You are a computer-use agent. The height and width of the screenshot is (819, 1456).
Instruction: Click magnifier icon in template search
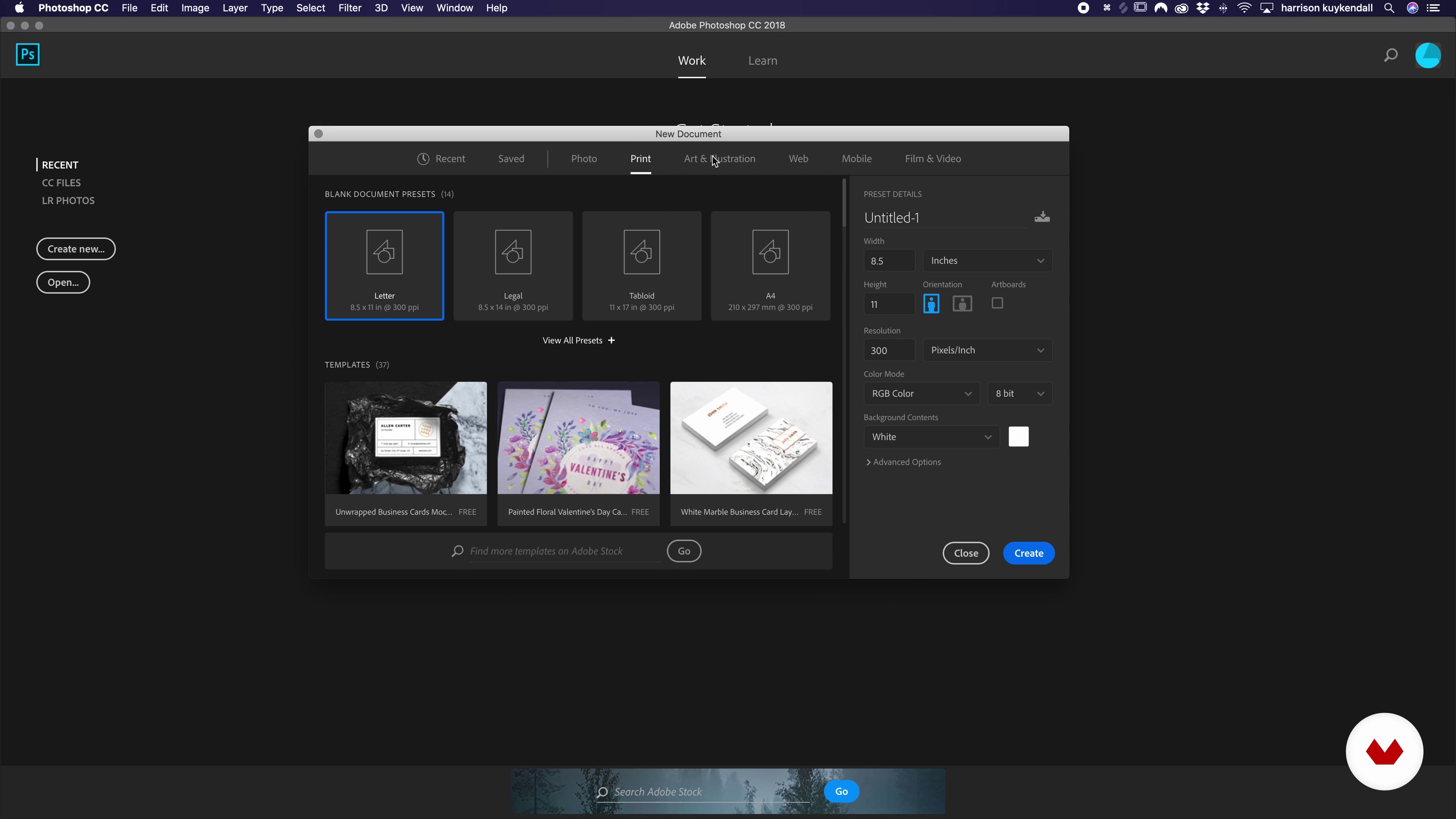[457, 551]
